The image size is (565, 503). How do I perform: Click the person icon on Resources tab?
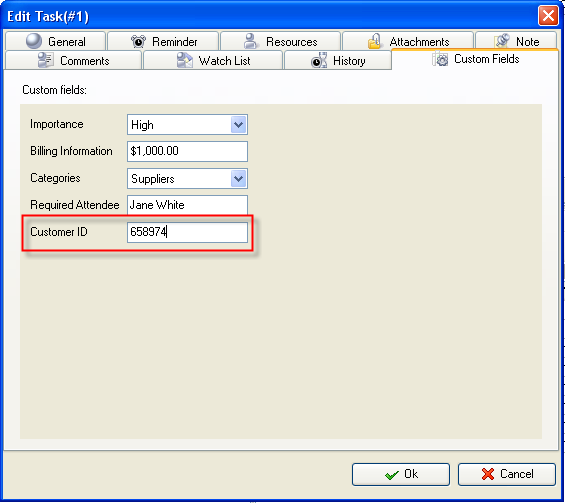tap(250, 41)
